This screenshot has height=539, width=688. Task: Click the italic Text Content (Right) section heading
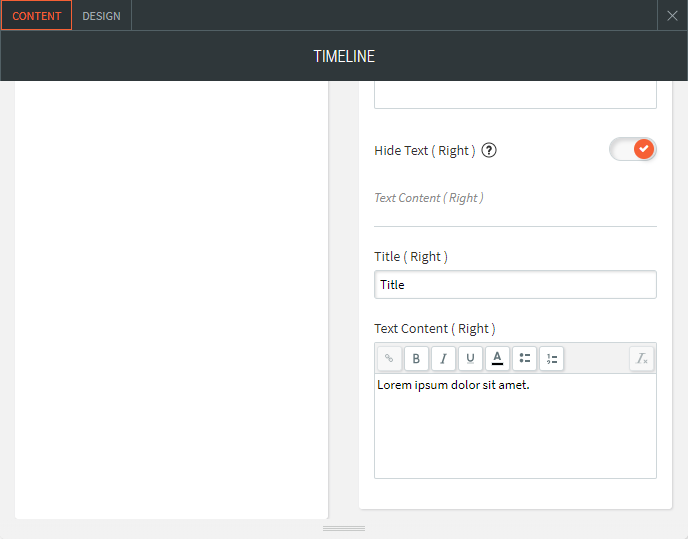click(x=429, y=198)
